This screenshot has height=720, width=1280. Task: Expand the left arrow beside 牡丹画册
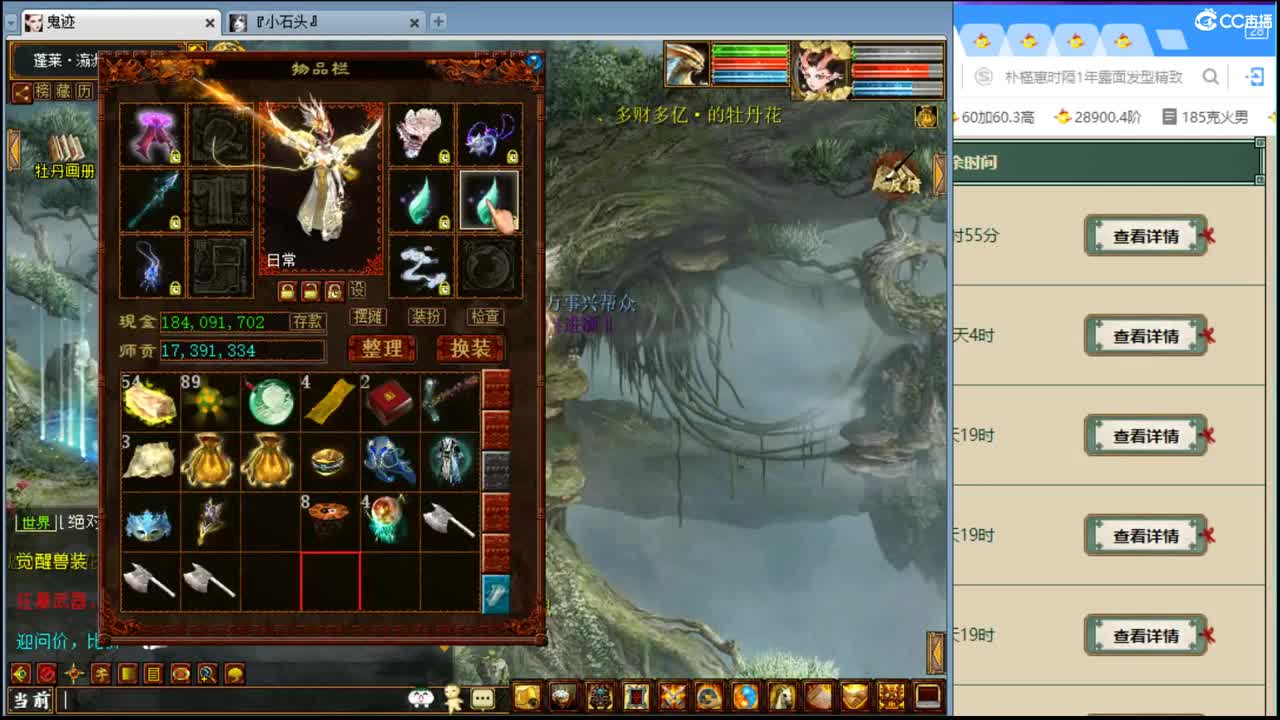pos(14,150)
